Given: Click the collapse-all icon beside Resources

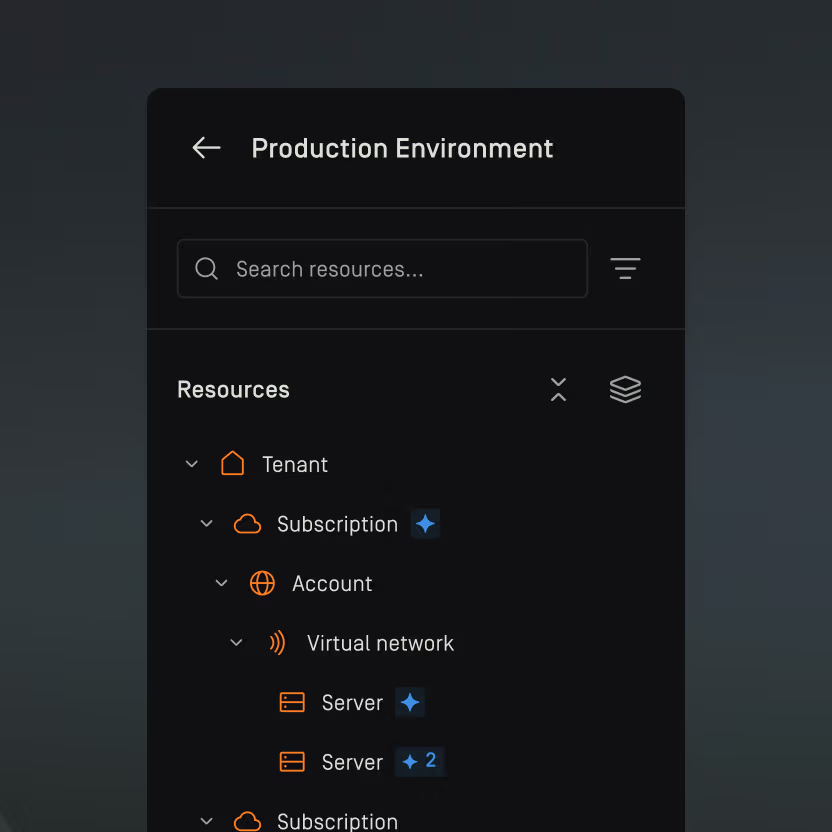Looking at the screenshot, I should 558,389.
